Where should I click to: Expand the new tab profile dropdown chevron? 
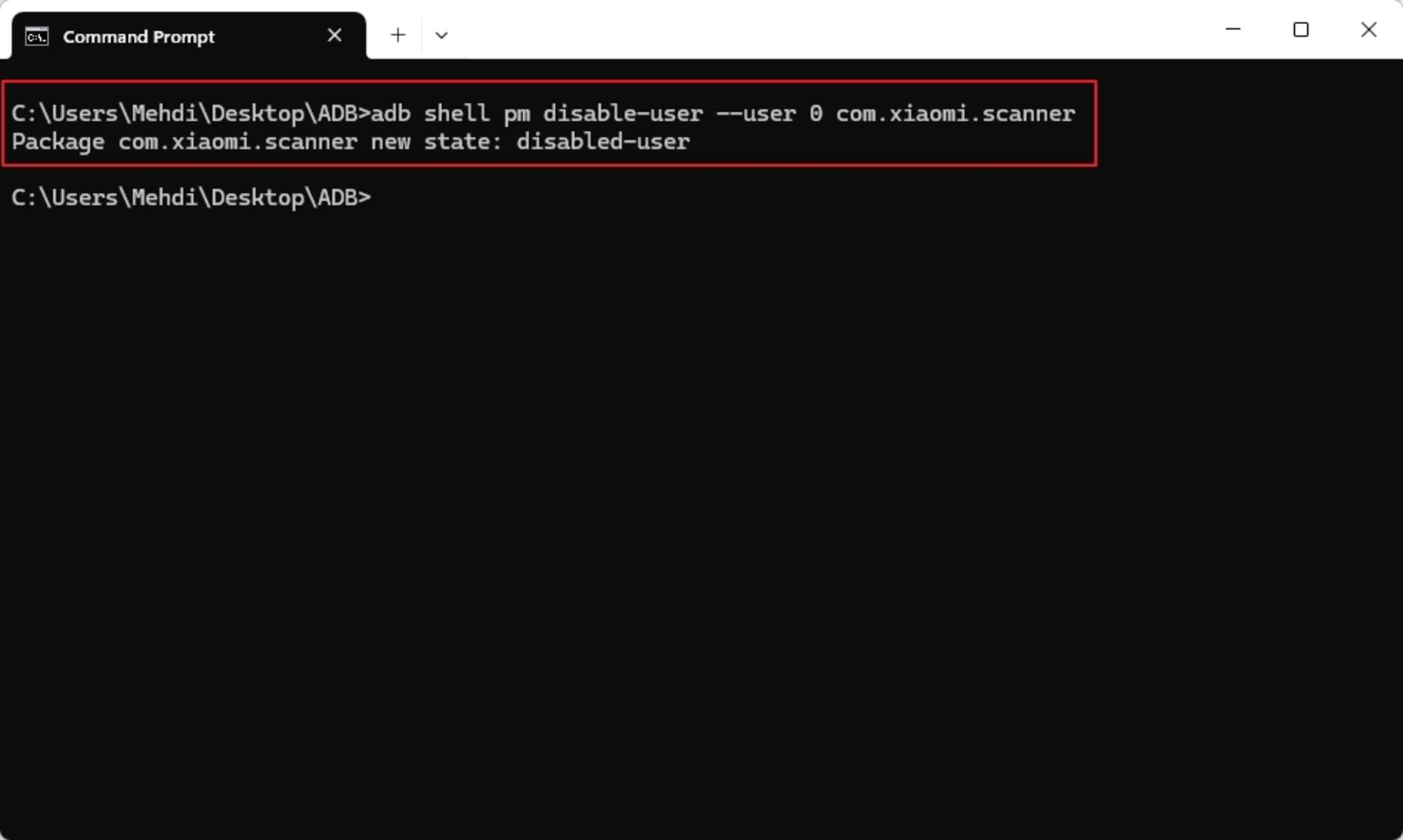(441, 35)
